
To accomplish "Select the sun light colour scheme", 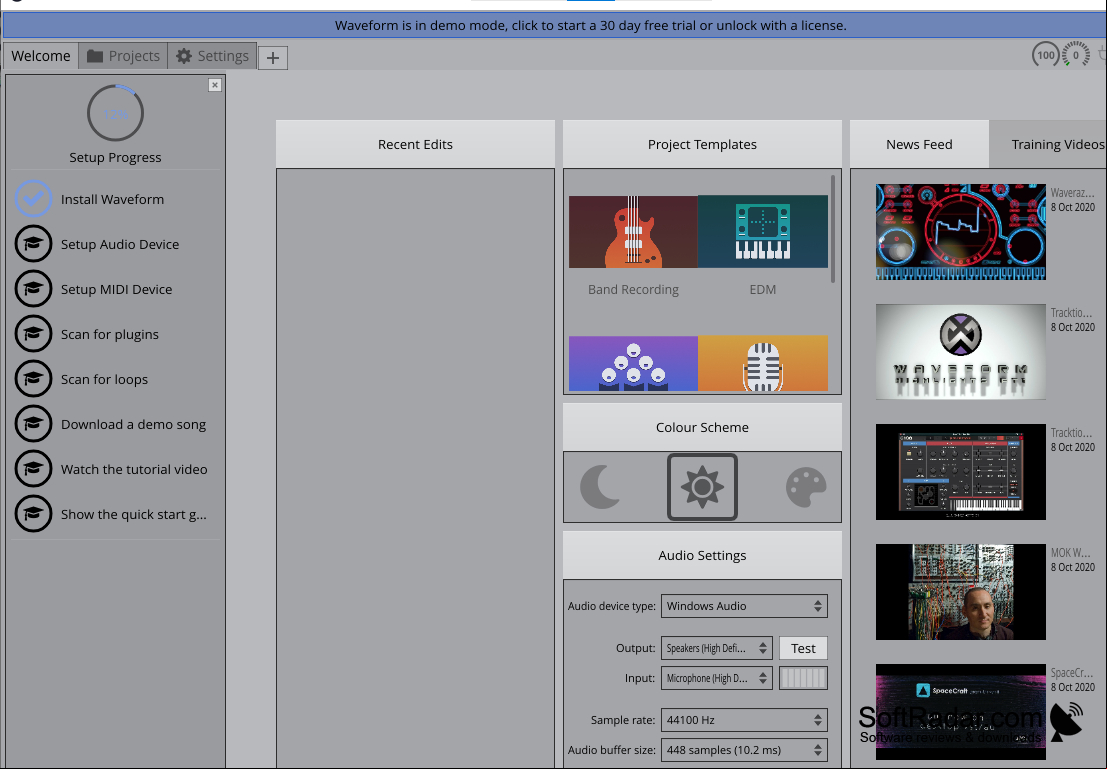I will point(702,487).
